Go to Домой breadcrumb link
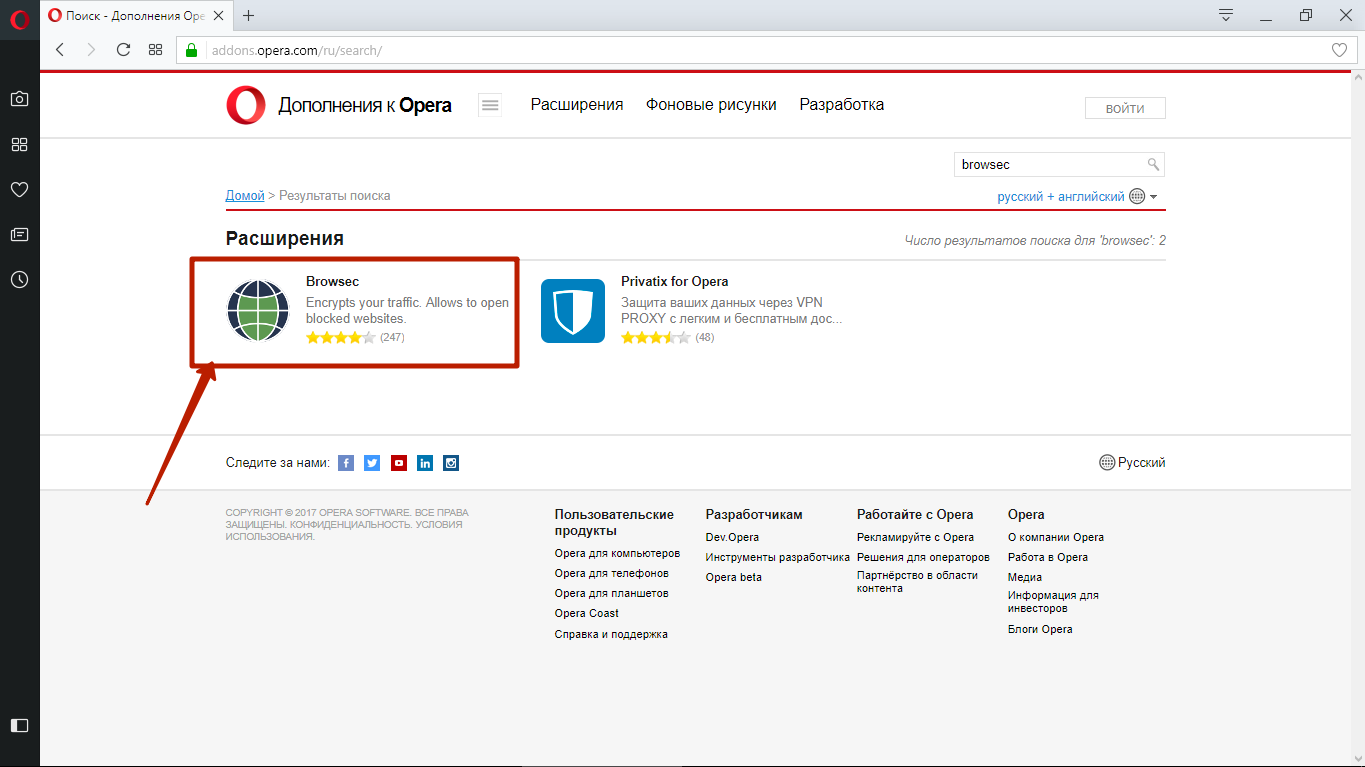The width and height of the screenshot is (1365, 767). click(245, 196)
